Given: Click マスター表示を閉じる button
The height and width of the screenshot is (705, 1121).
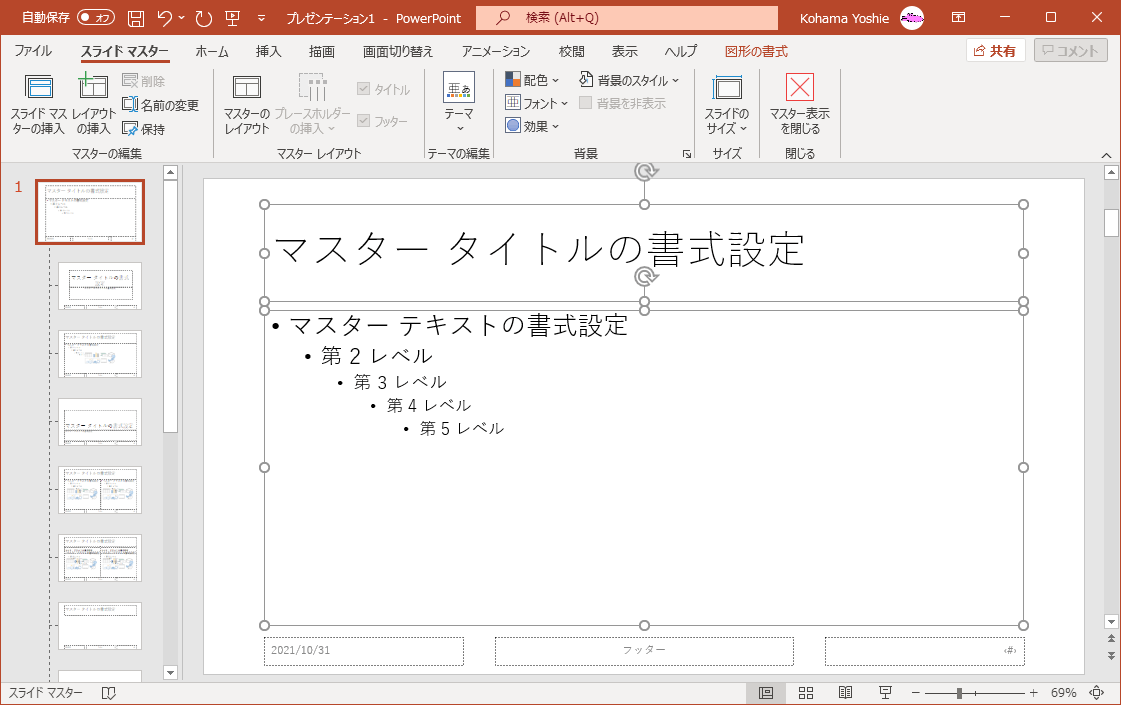Looking at the screenshot, I should [799, 104].
